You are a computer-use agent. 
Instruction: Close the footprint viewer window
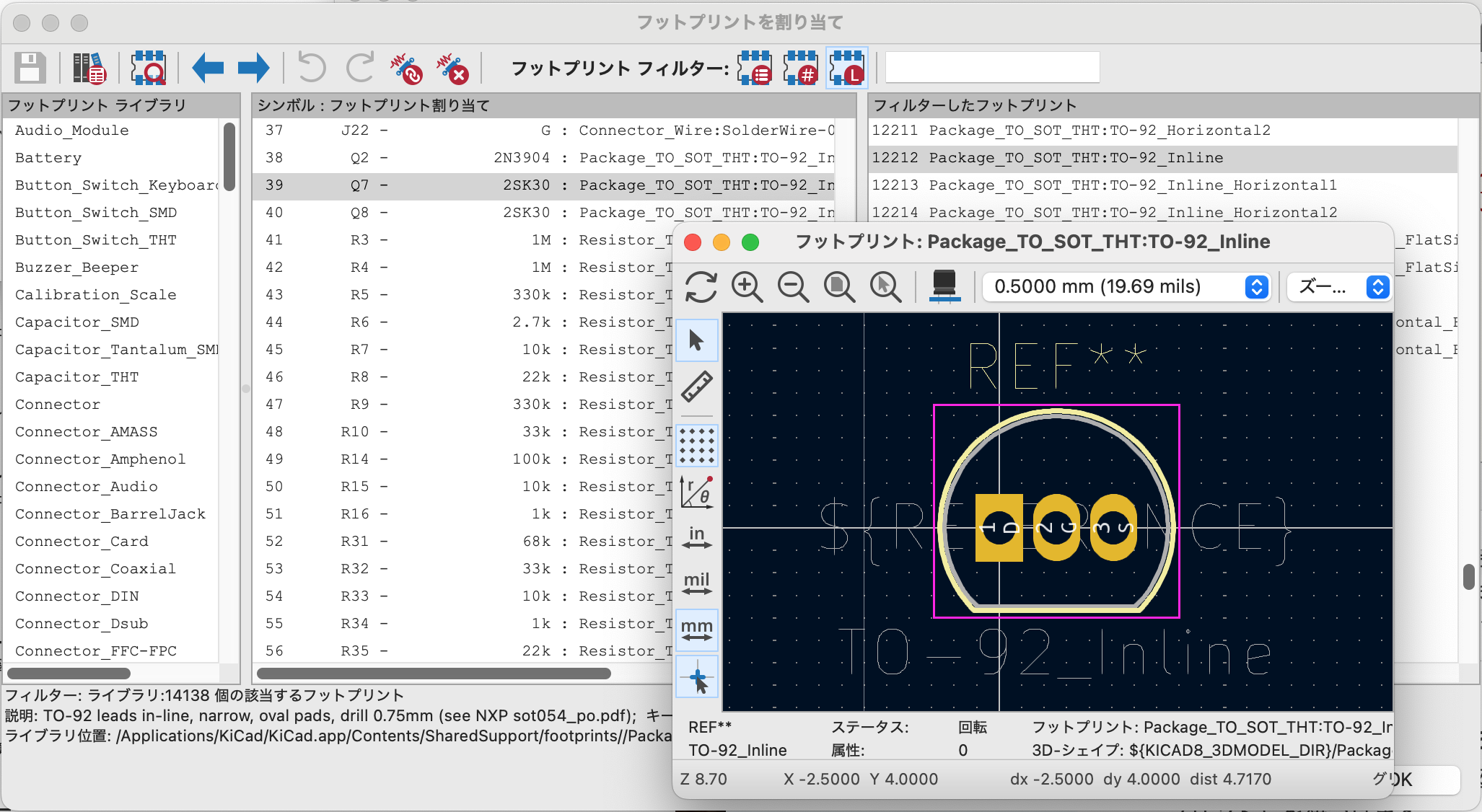point(693,242)
